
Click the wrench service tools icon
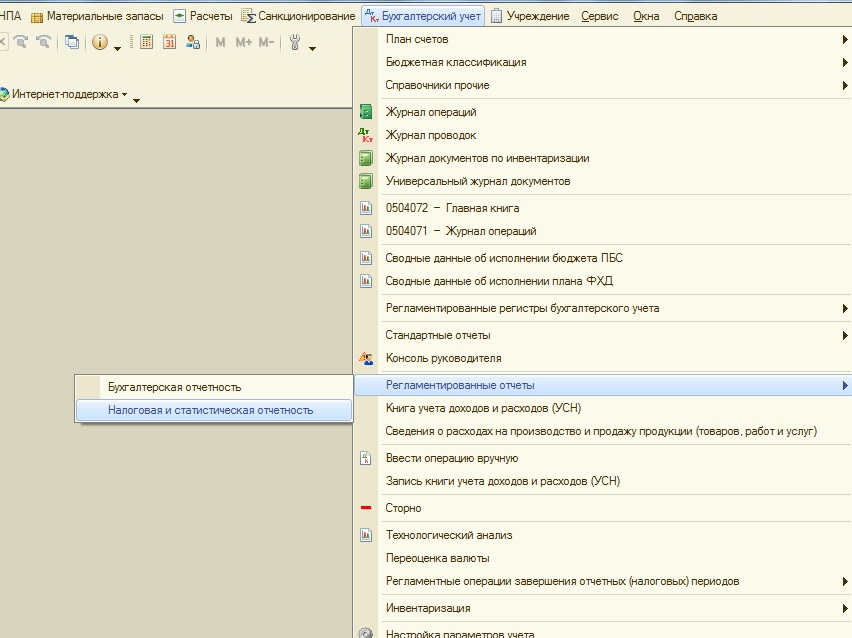point(295,42)
